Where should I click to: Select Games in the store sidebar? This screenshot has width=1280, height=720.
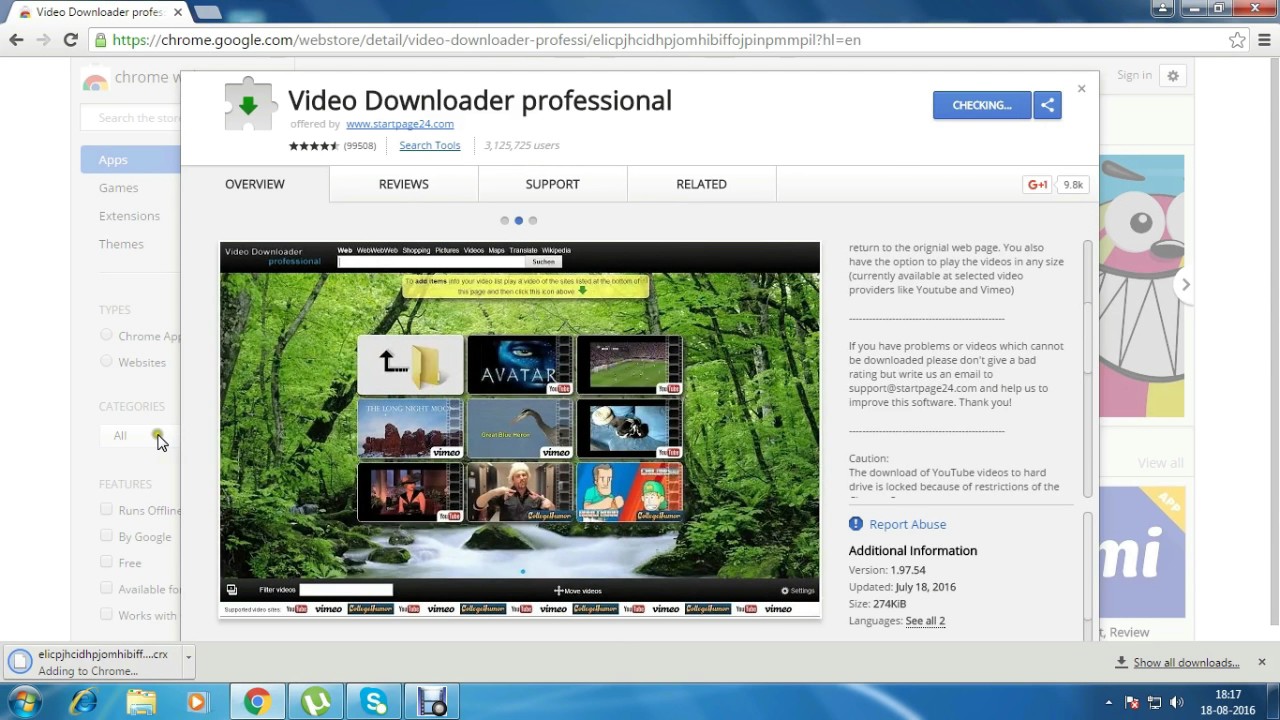click(118, 188)
